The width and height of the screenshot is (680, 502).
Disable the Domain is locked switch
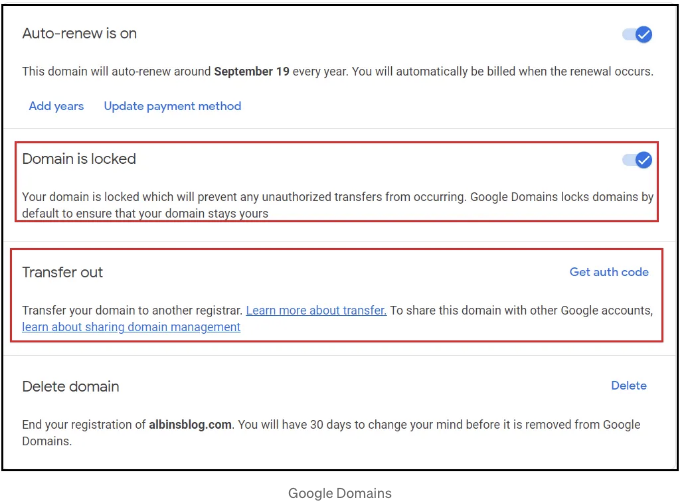point(637,160)
